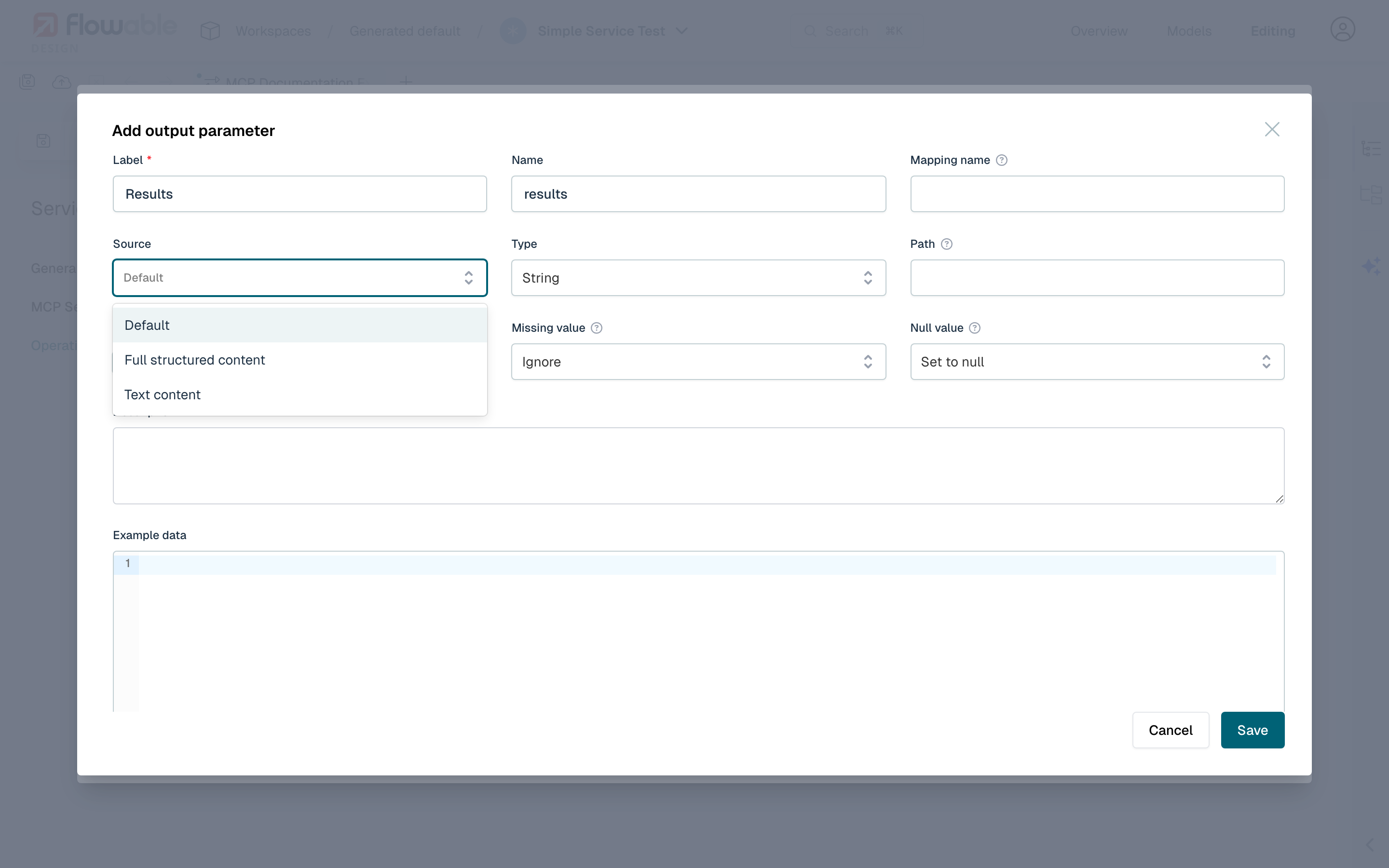Click inside the Example data editor

click(706, 632)
